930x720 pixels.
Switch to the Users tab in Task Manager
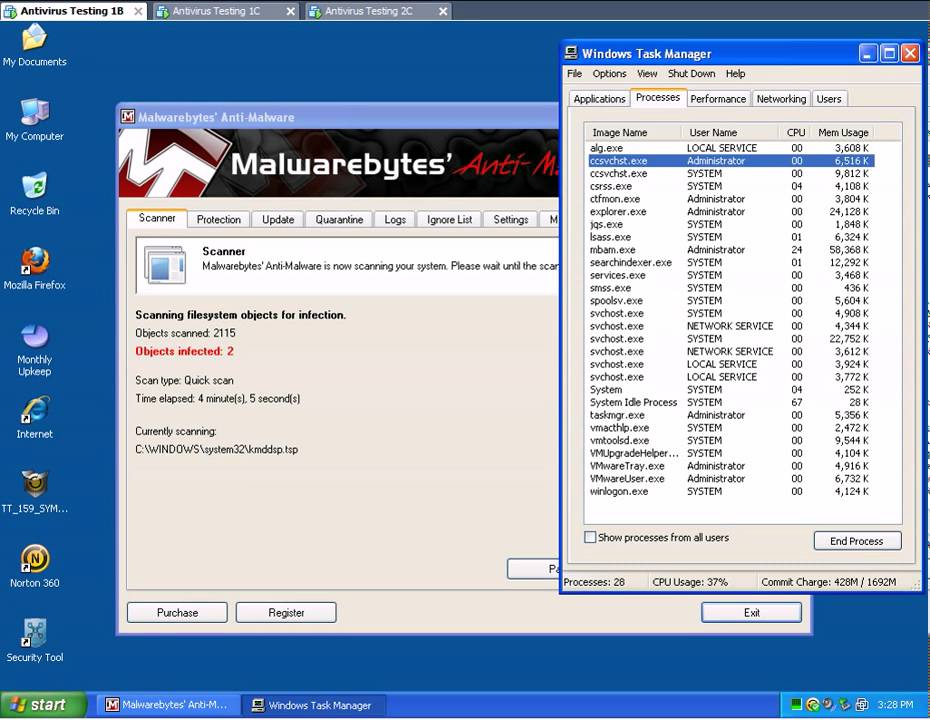pyautogui.click(x=829, y=99)
